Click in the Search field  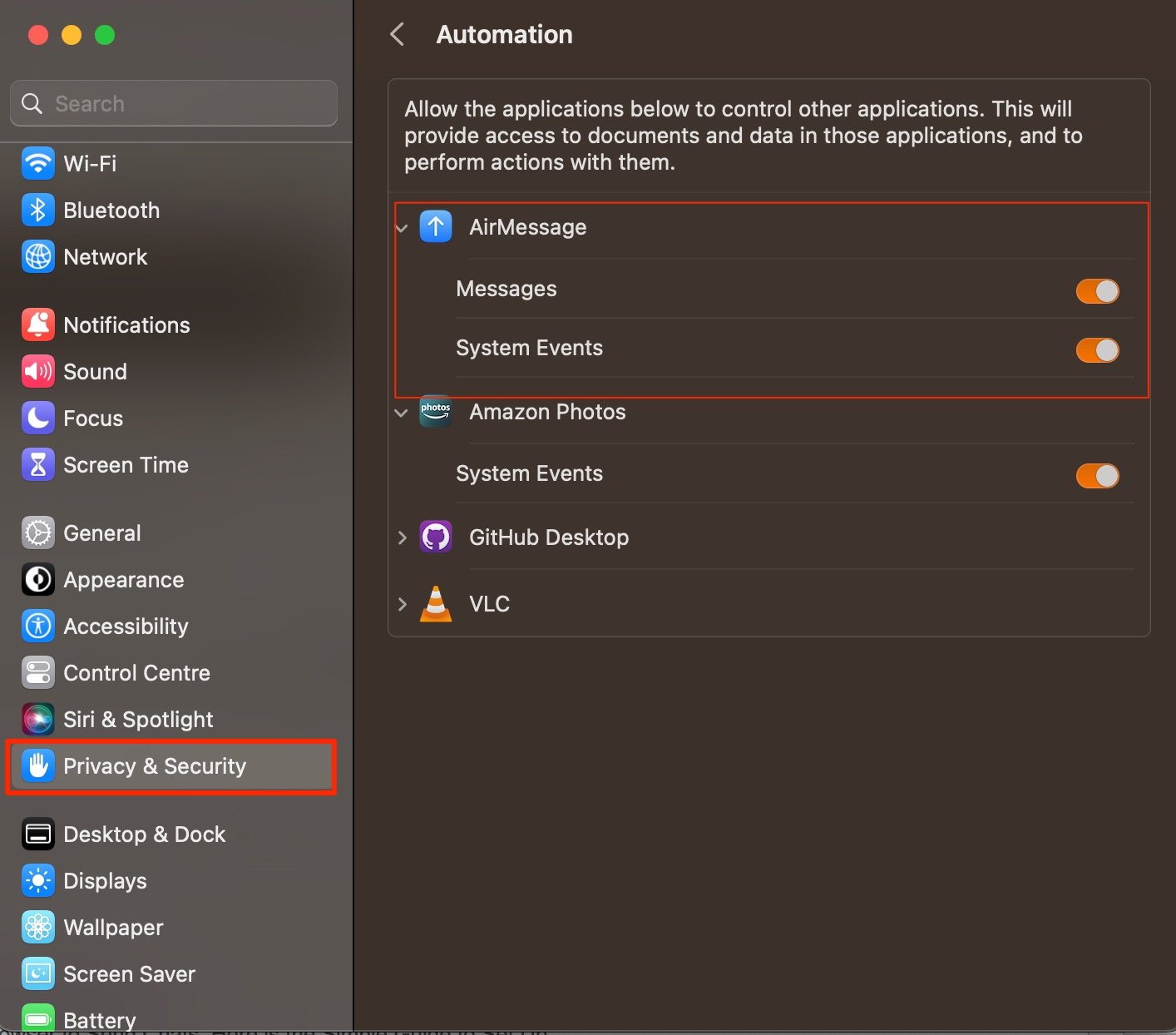[x=174, y=103]
